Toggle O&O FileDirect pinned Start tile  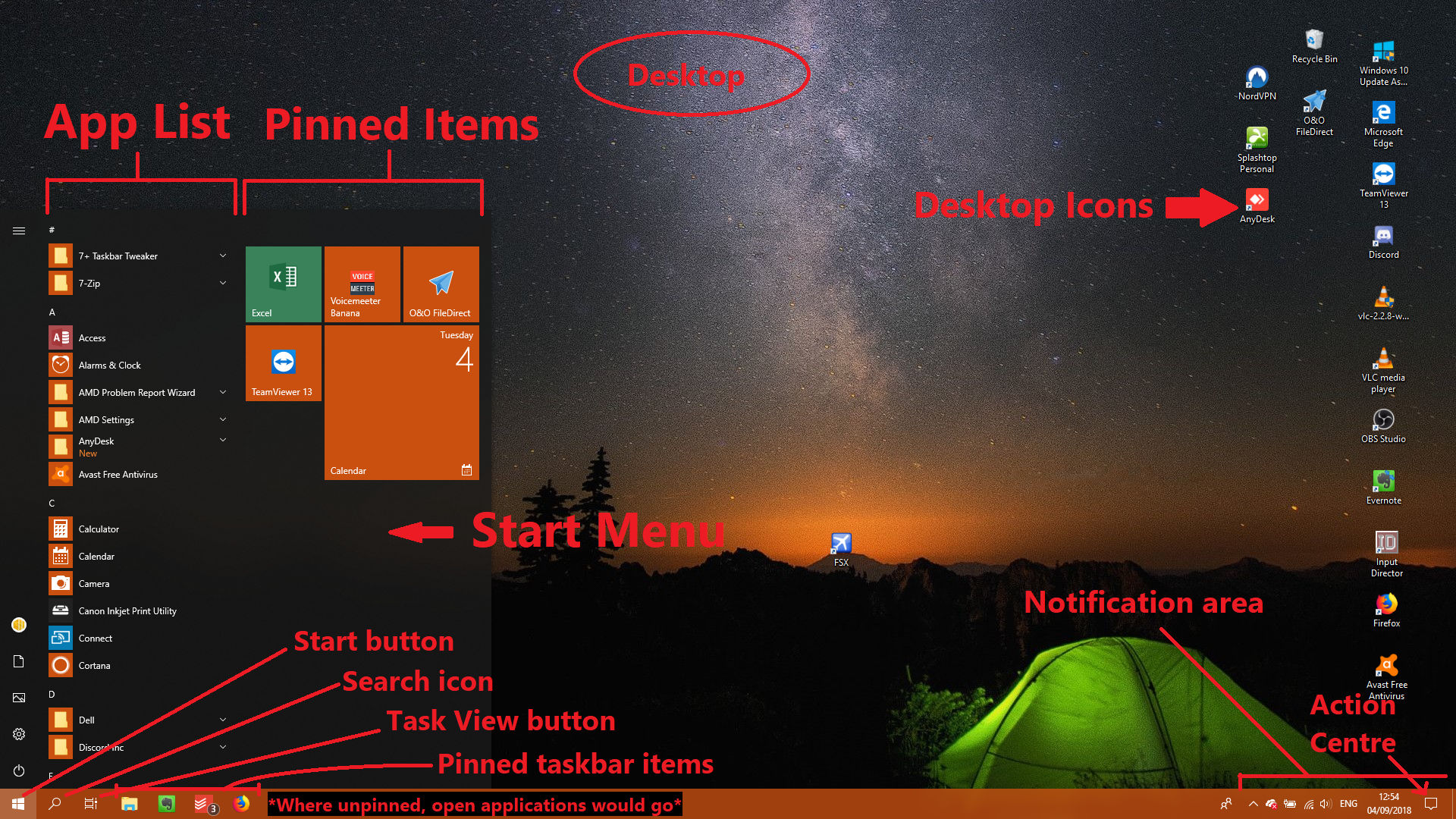pyautogui.click(x=440, y=287)
